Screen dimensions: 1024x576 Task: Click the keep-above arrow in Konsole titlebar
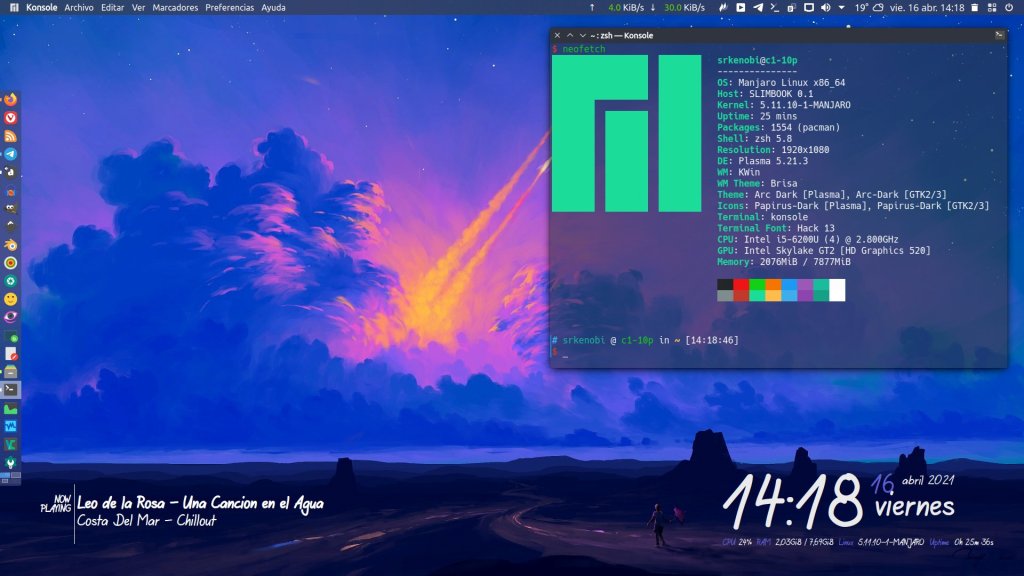click(570, 35)
